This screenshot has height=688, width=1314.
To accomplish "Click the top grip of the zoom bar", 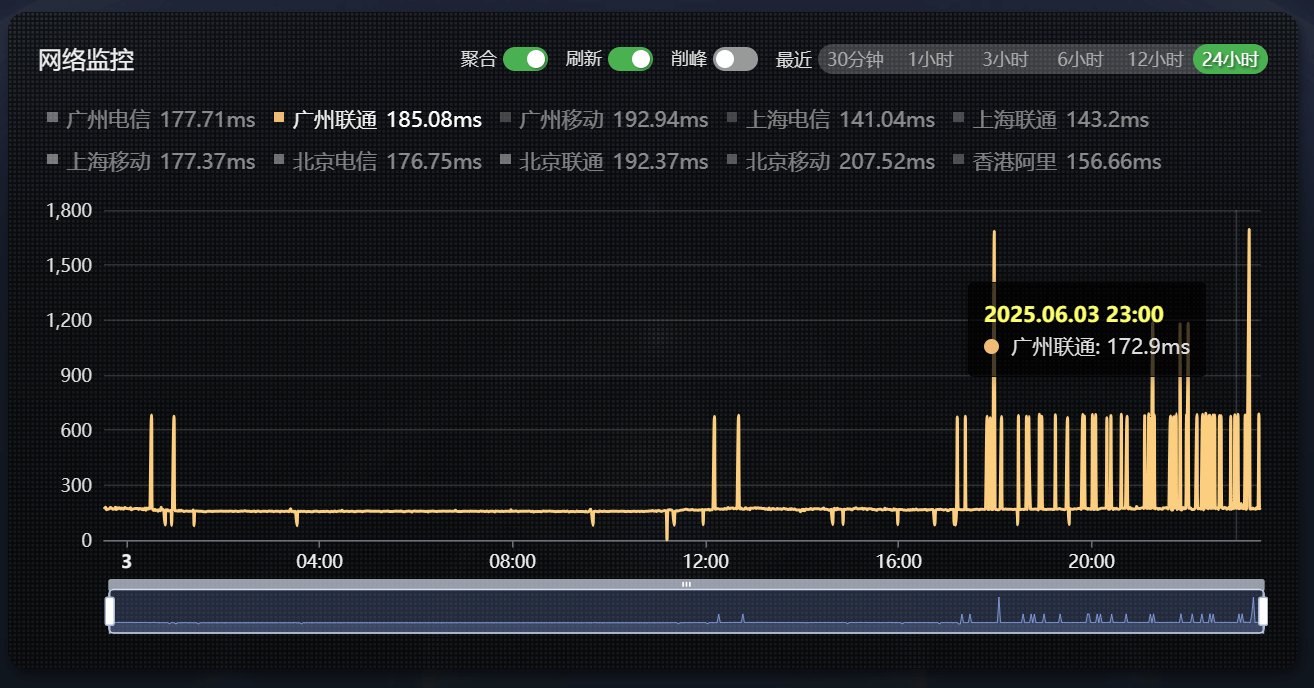I will coord(686,584).
